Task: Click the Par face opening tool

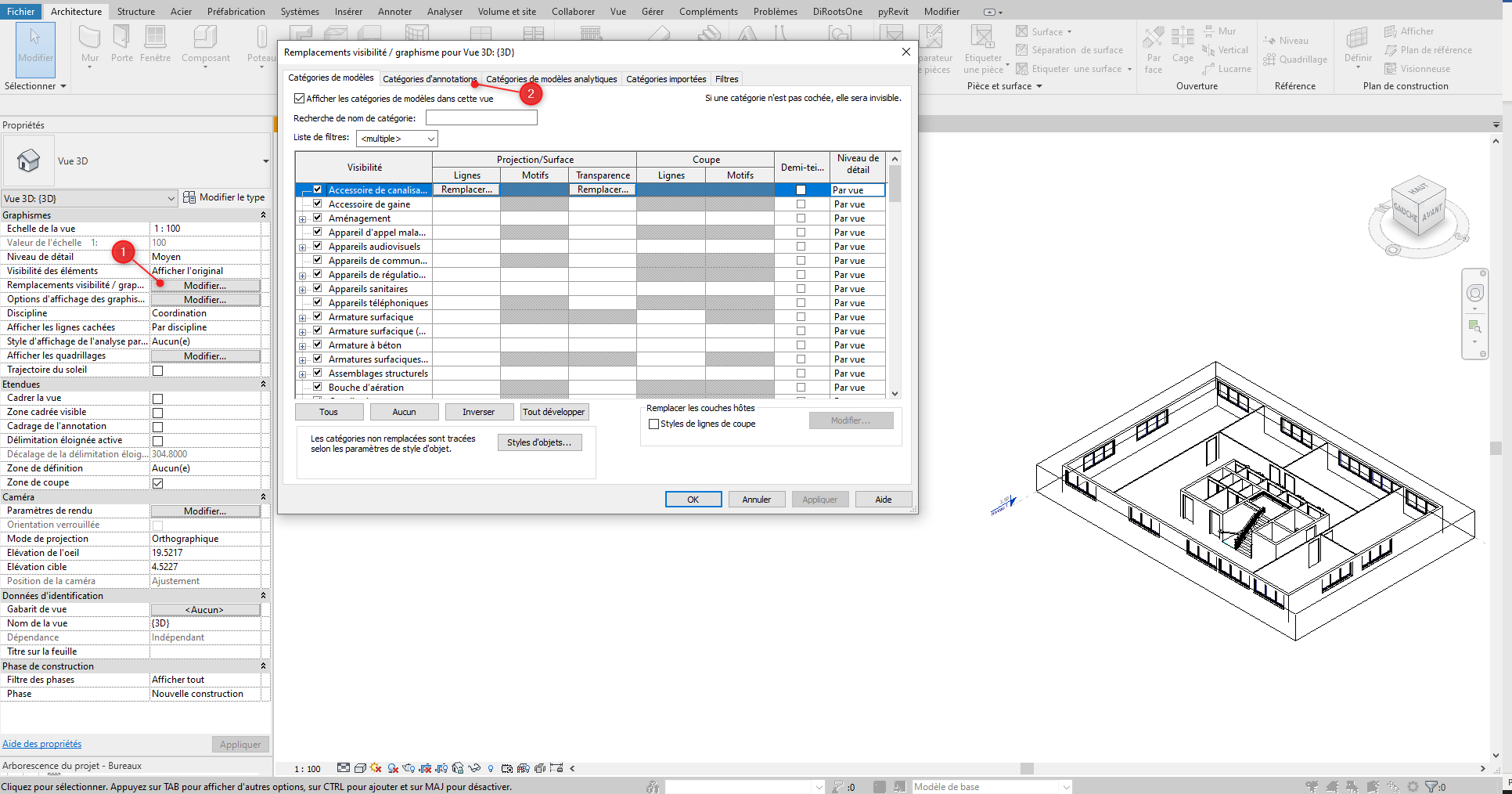Action: pyautogui.click(x=1153, y=49)
